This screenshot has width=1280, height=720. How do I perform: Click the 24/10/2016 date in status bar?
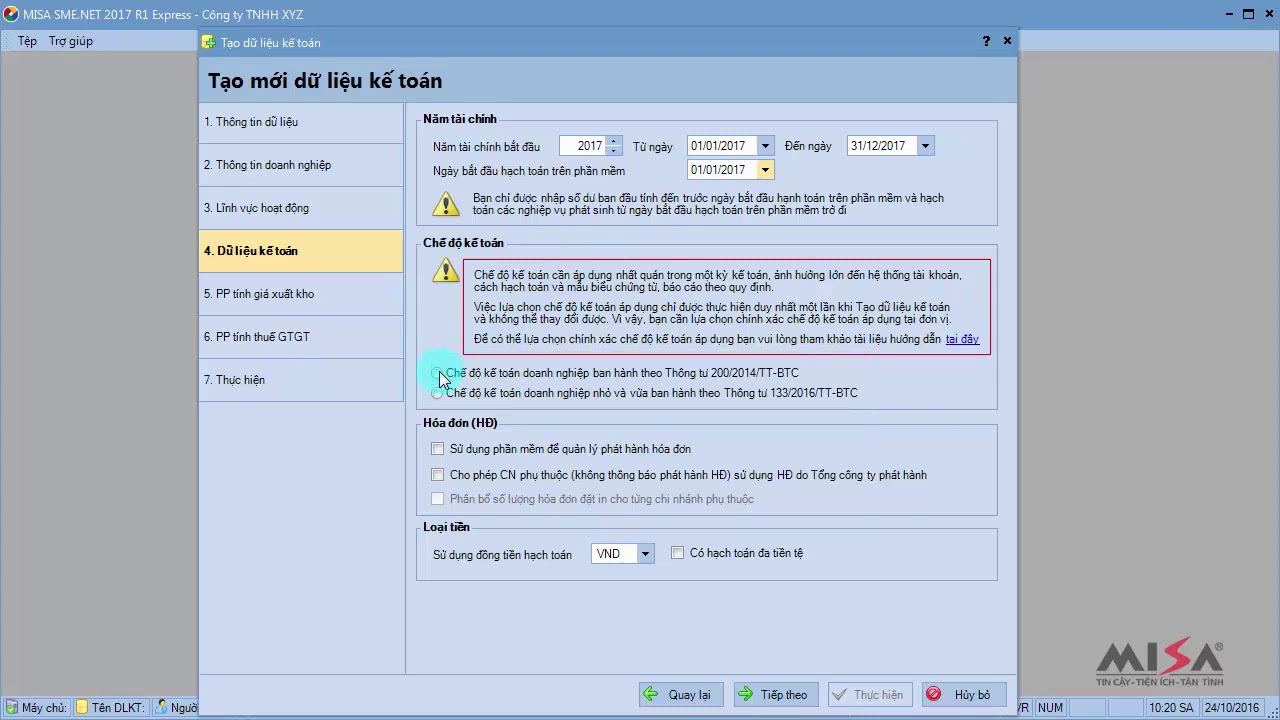click(x=1233, y=708)
